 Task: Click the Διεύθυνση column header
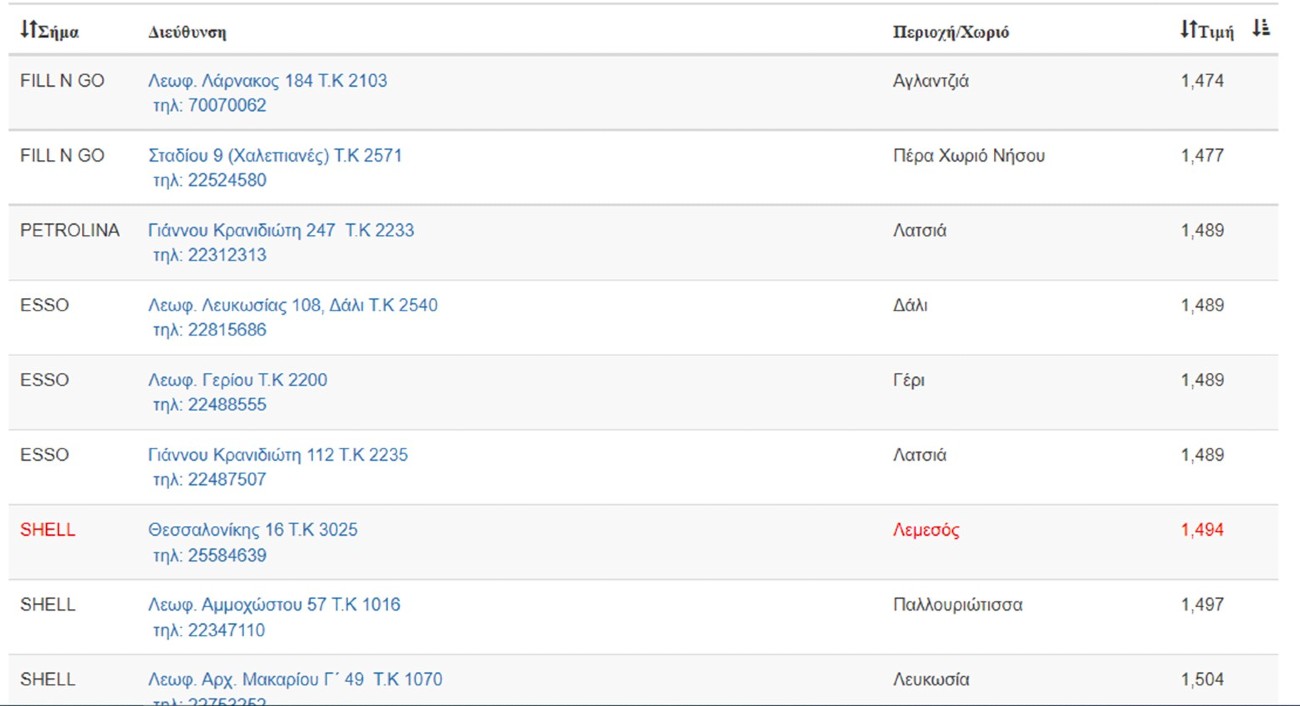(187, 32)
